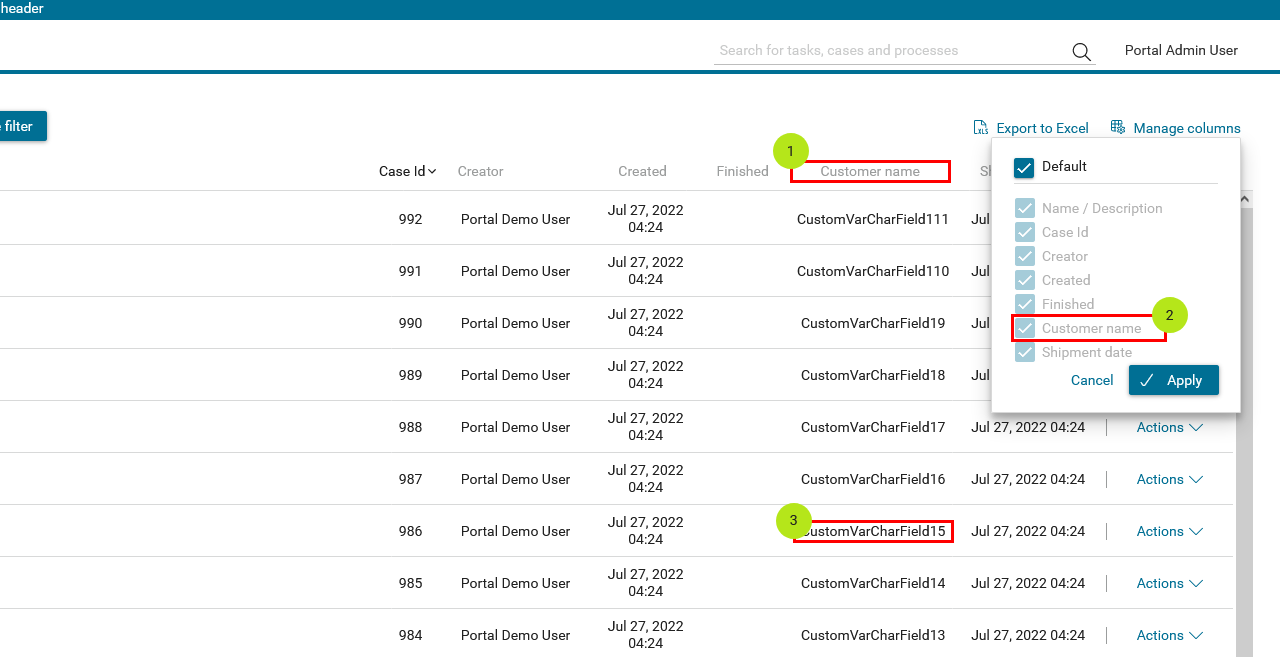Click Portal Demo User in row 986

[x=515, y=531]
